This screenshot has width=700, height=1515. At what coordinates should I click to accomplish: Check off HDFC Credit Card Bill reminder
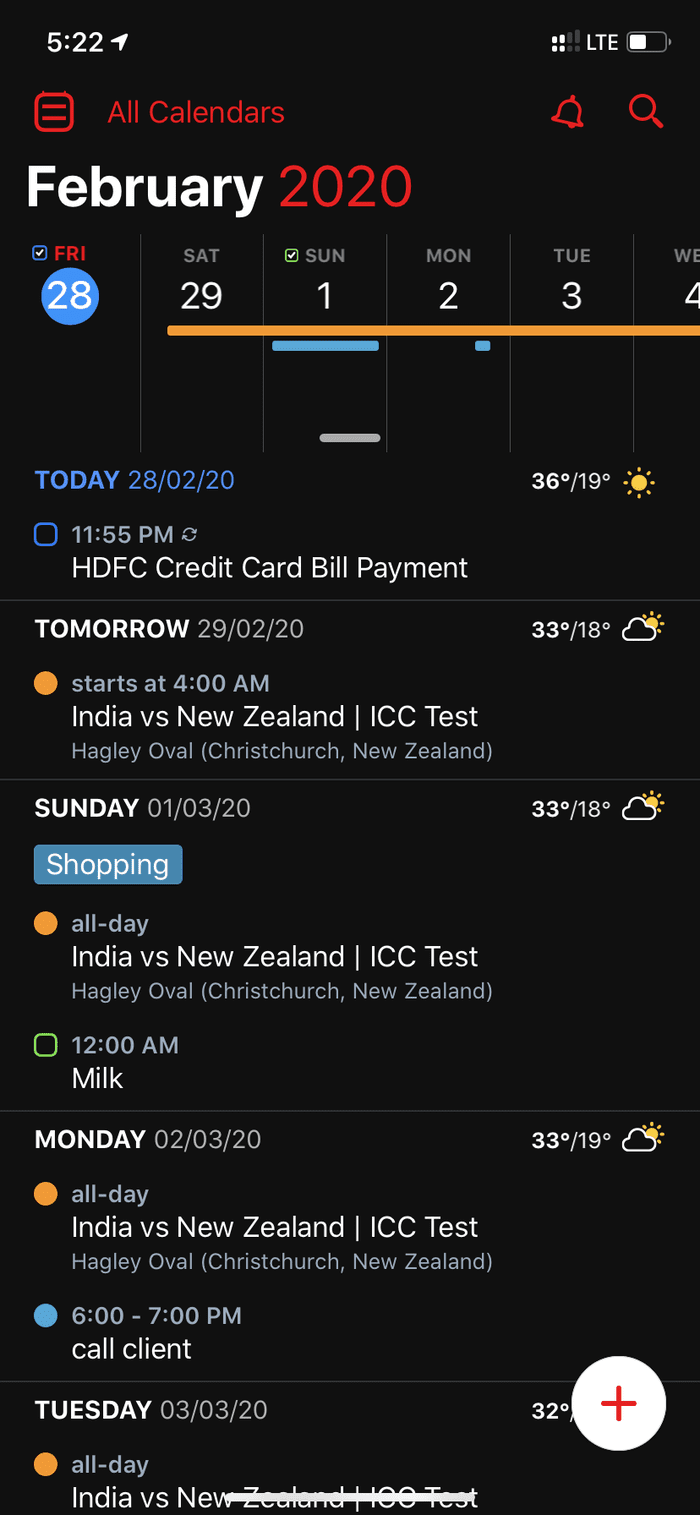(x=45, y=535)
